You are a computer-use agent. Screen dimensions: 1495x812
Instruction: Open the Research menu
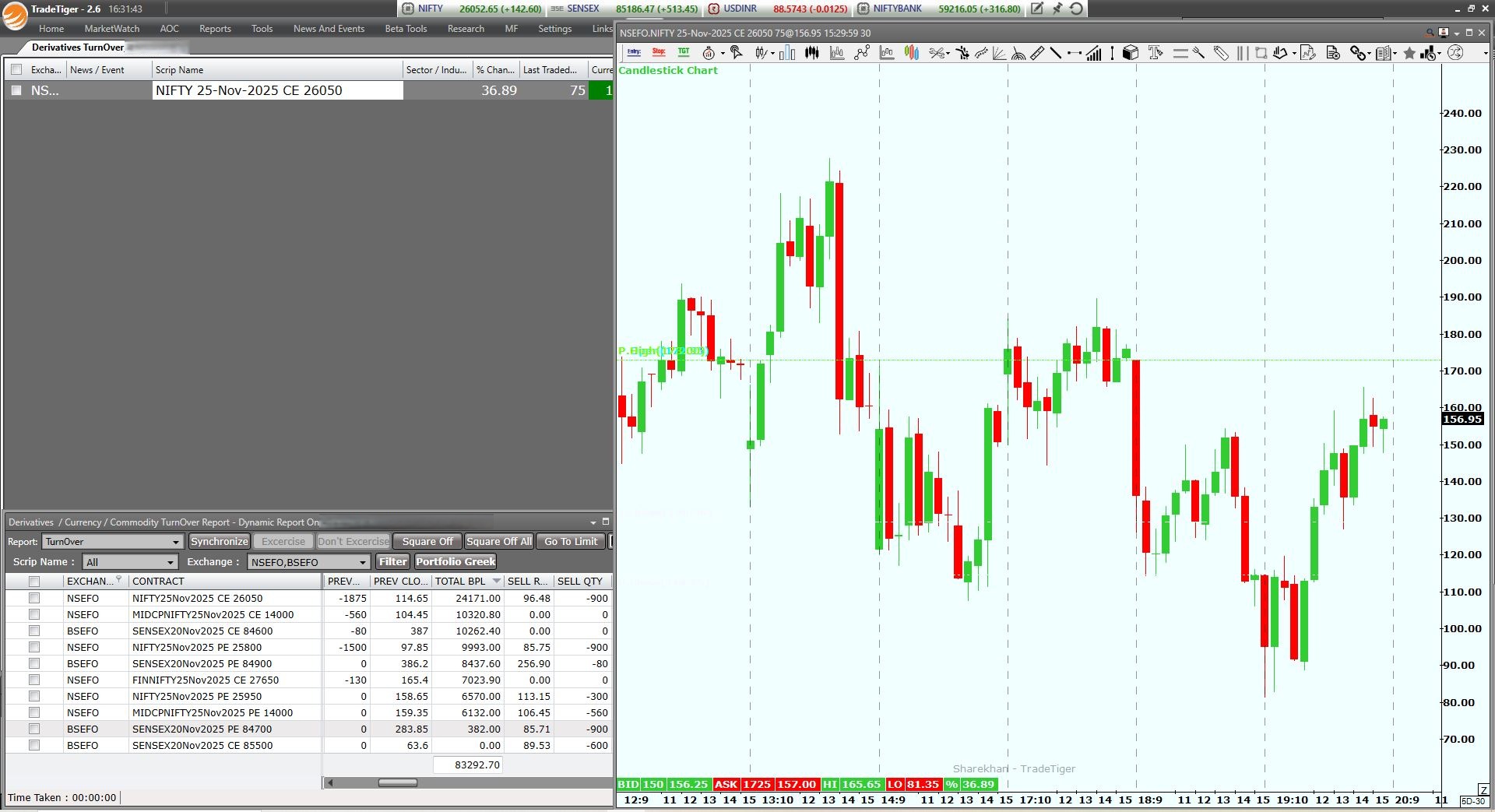coord(466,29)
